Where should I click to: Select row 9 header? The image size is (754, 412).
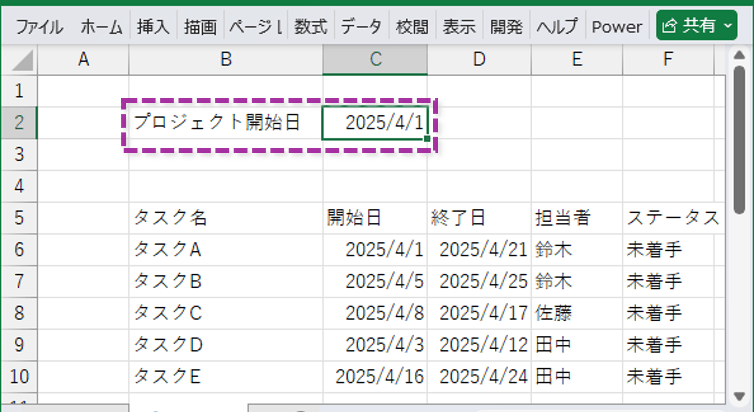(x=19, y=345)
